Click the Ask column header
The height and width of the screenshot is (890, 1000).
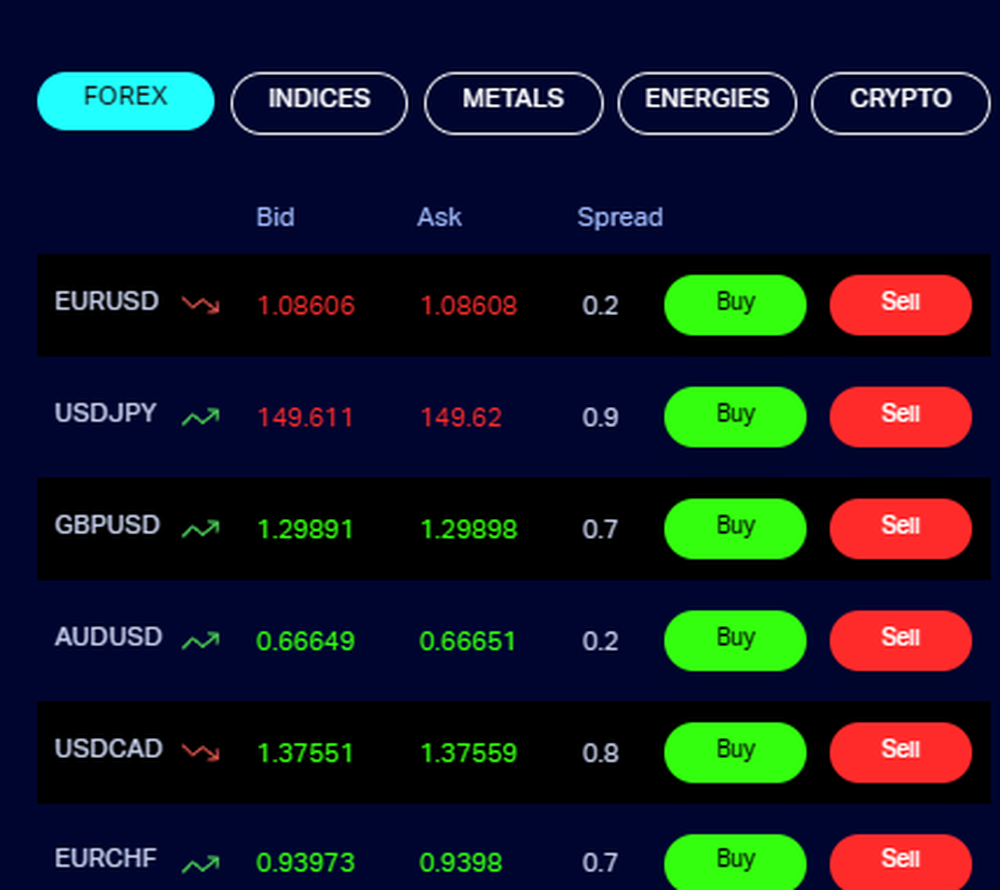click(439, 217)
